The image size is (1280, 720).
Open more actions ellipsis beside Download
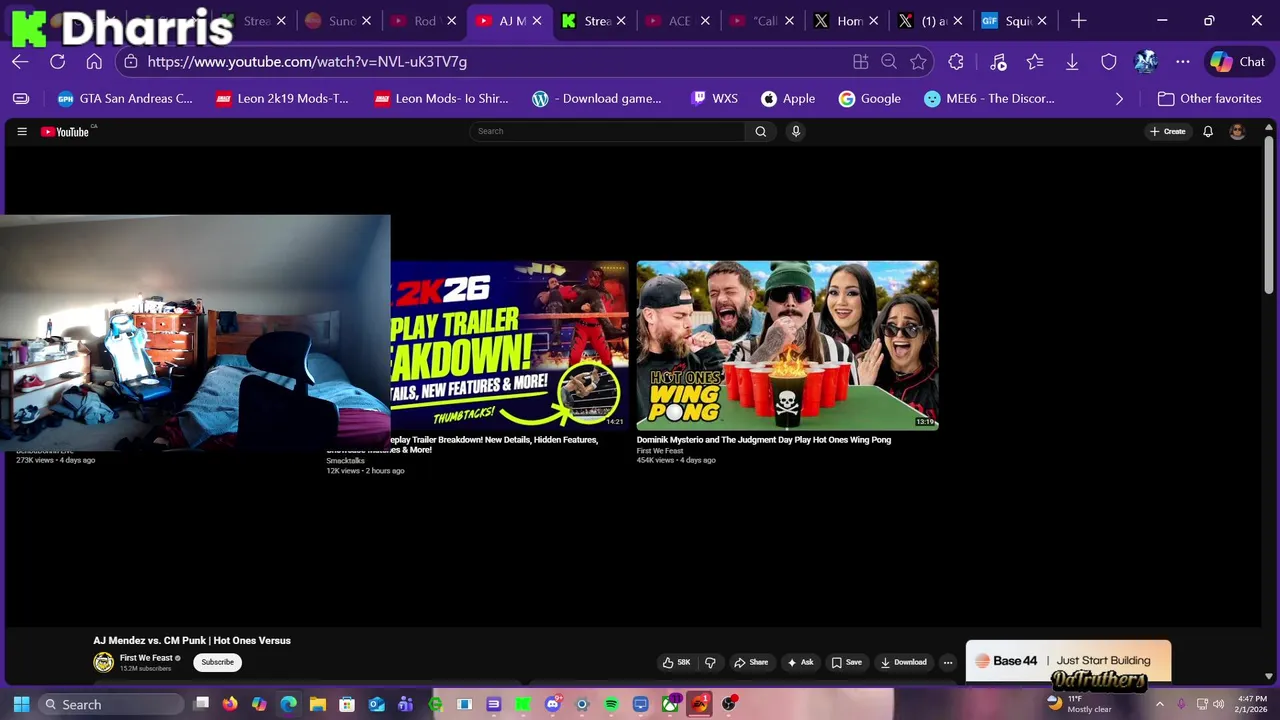[x=948, y=662]
